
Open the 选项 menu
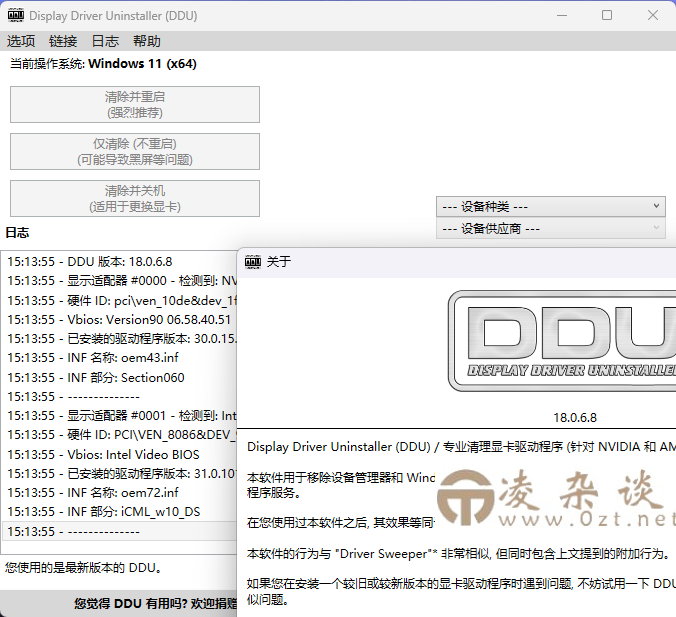point(21,41)
